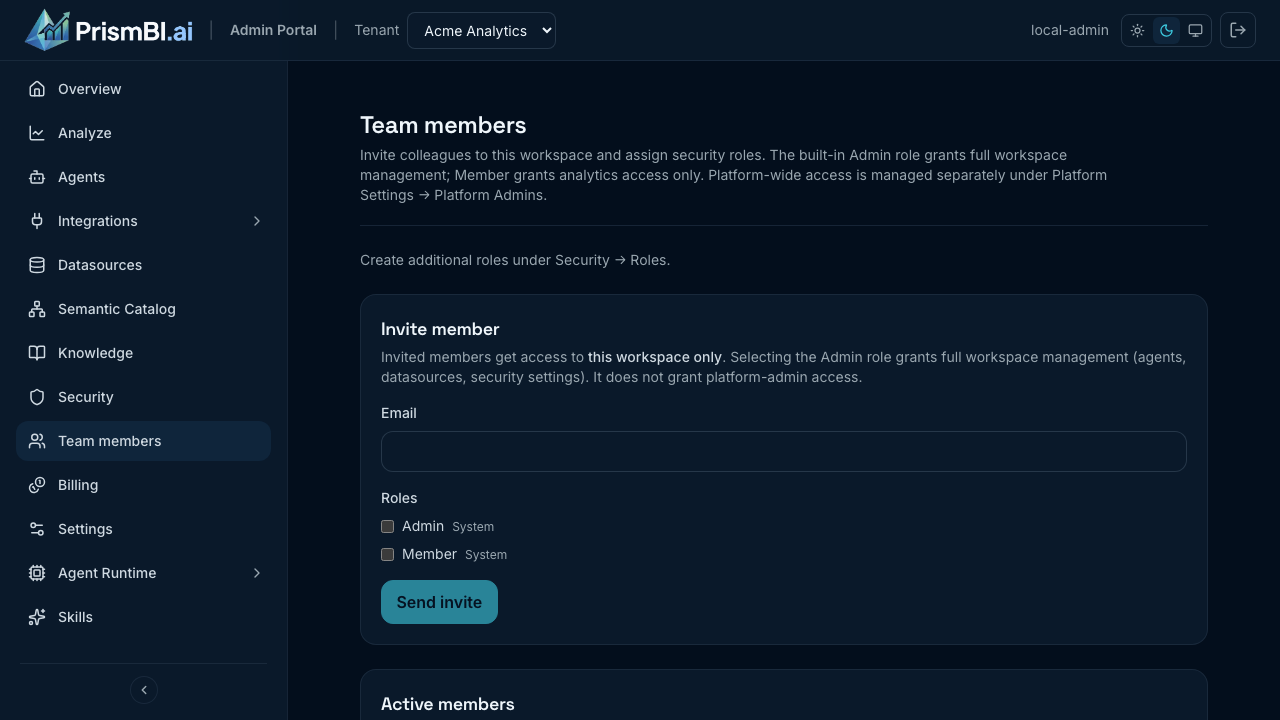Screen dimensions: 1280x720
Task: Click the Email field label
Action: pos(399,413)
